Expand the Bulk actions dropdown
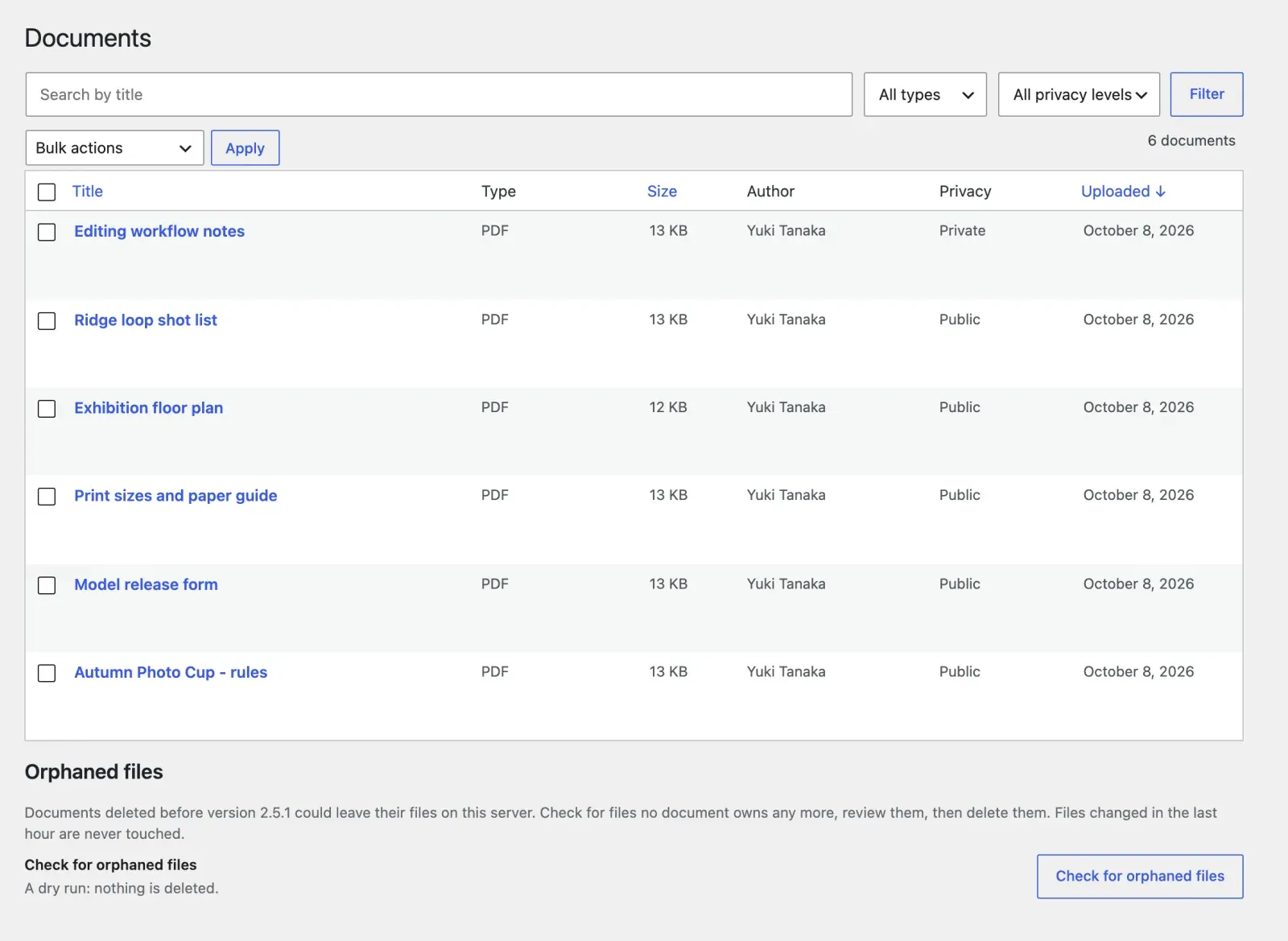Viewport: 1288px width, 941px height. (x=114, y=148)
